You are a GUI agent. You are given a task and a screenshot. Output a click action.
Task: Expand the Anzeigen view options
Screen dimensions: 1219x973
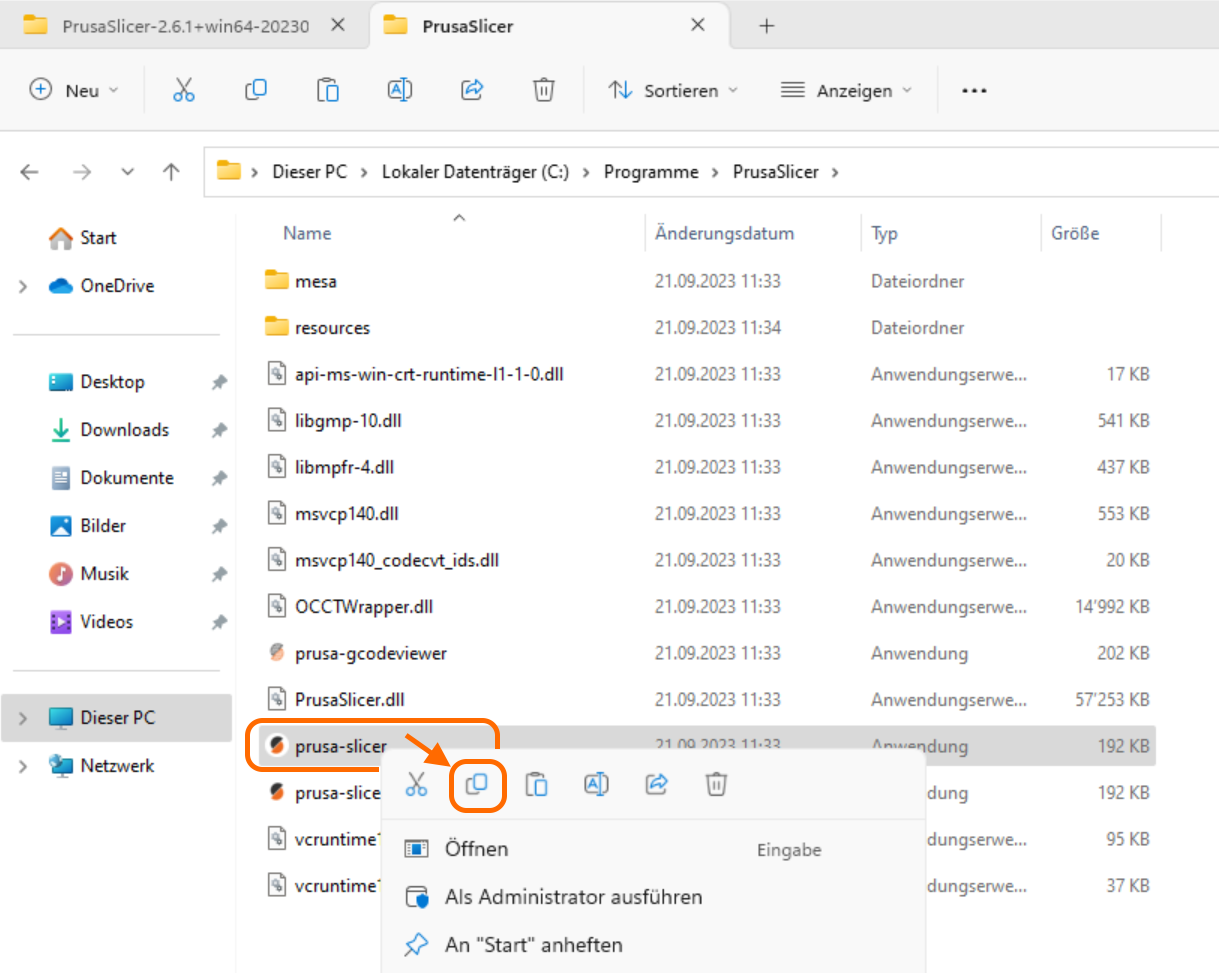pos(847,90)
